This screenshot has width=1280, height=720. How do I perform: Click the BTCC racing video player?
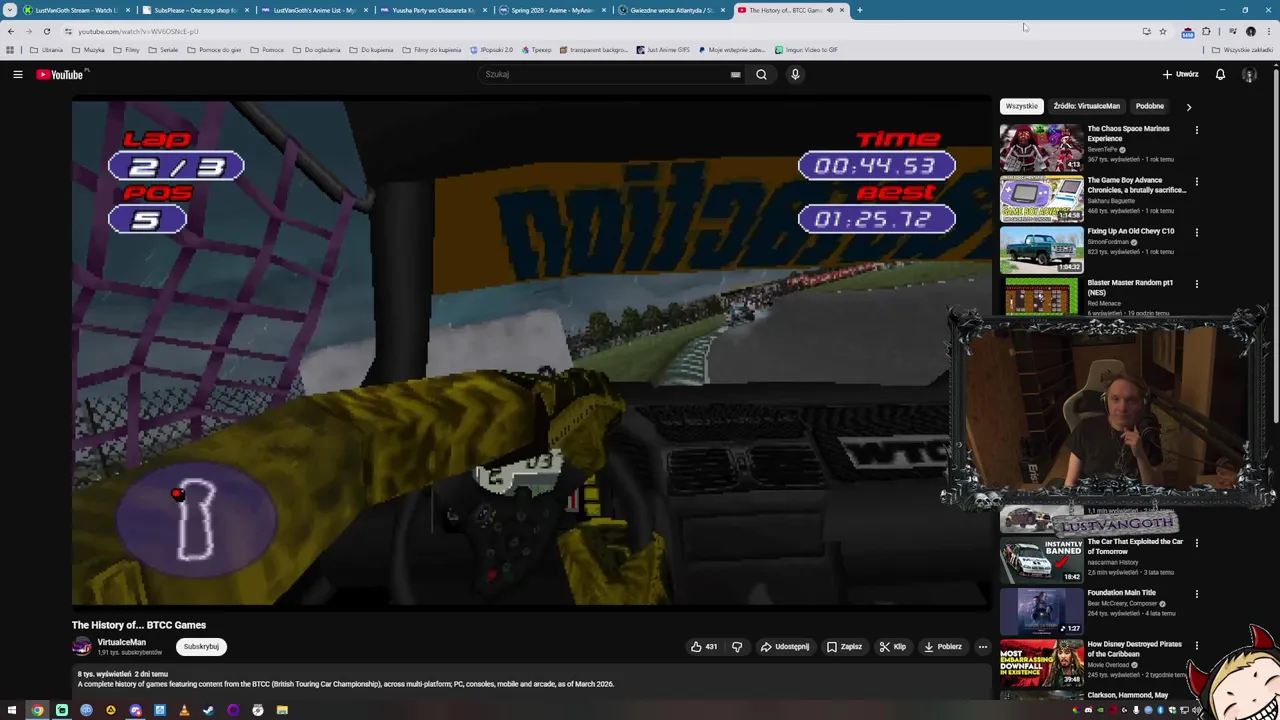pyautogui.click(x=531, y=352)
